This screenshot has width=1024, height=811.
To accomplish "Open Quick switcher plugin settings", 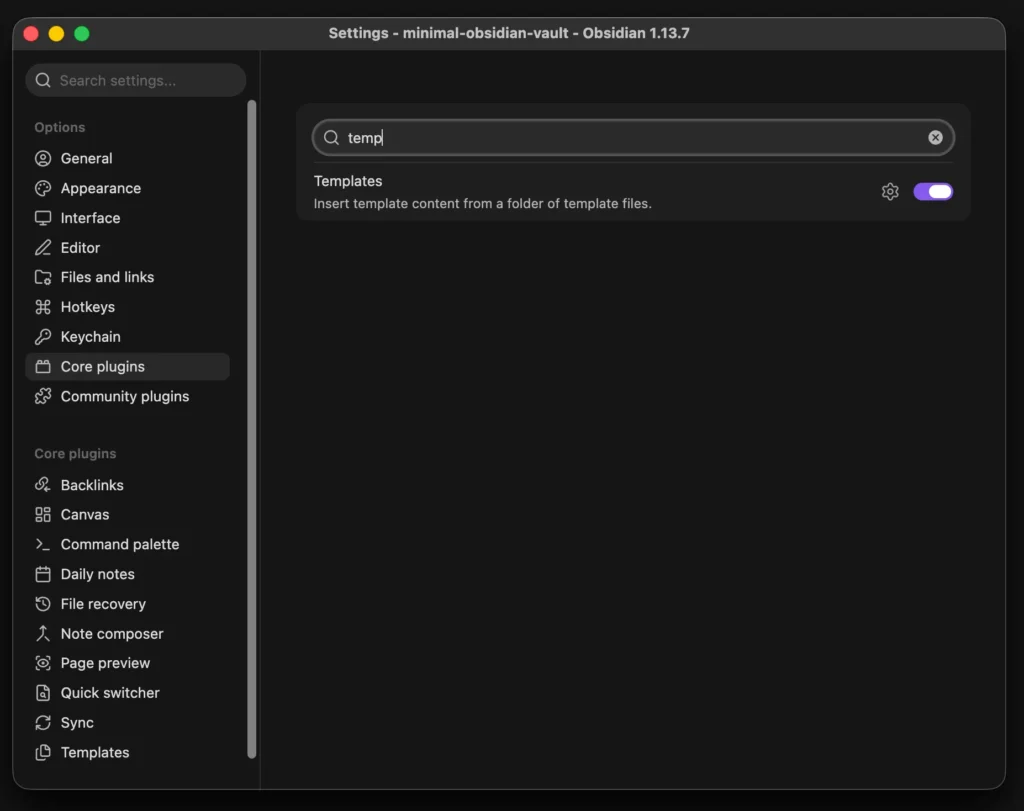I will (127, 693).
